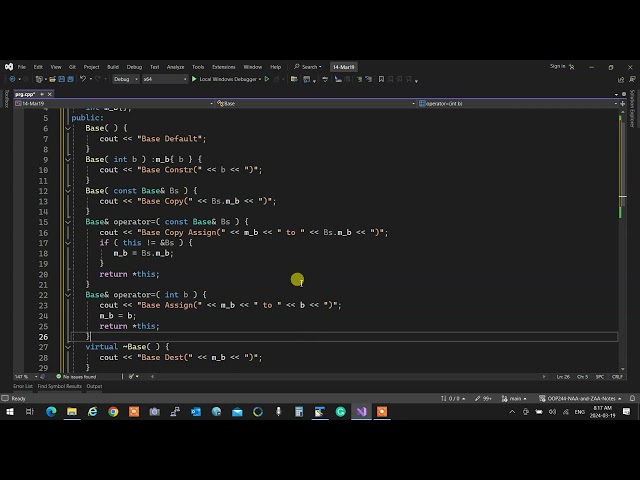Viewport: 640px width, 480px height.
Task: Click the No issues found indicator
Action: point(76,376)
